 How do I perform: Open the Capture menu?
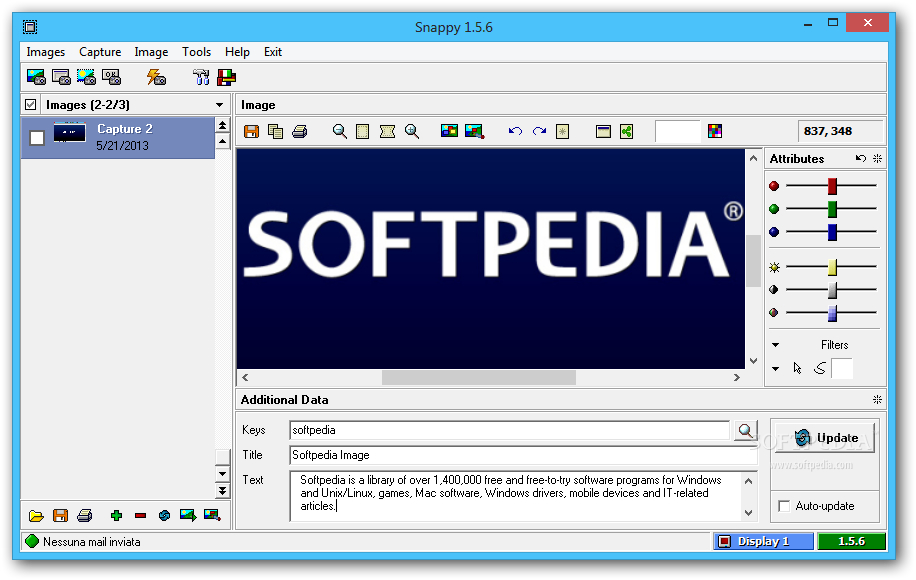tap(100, 52)
